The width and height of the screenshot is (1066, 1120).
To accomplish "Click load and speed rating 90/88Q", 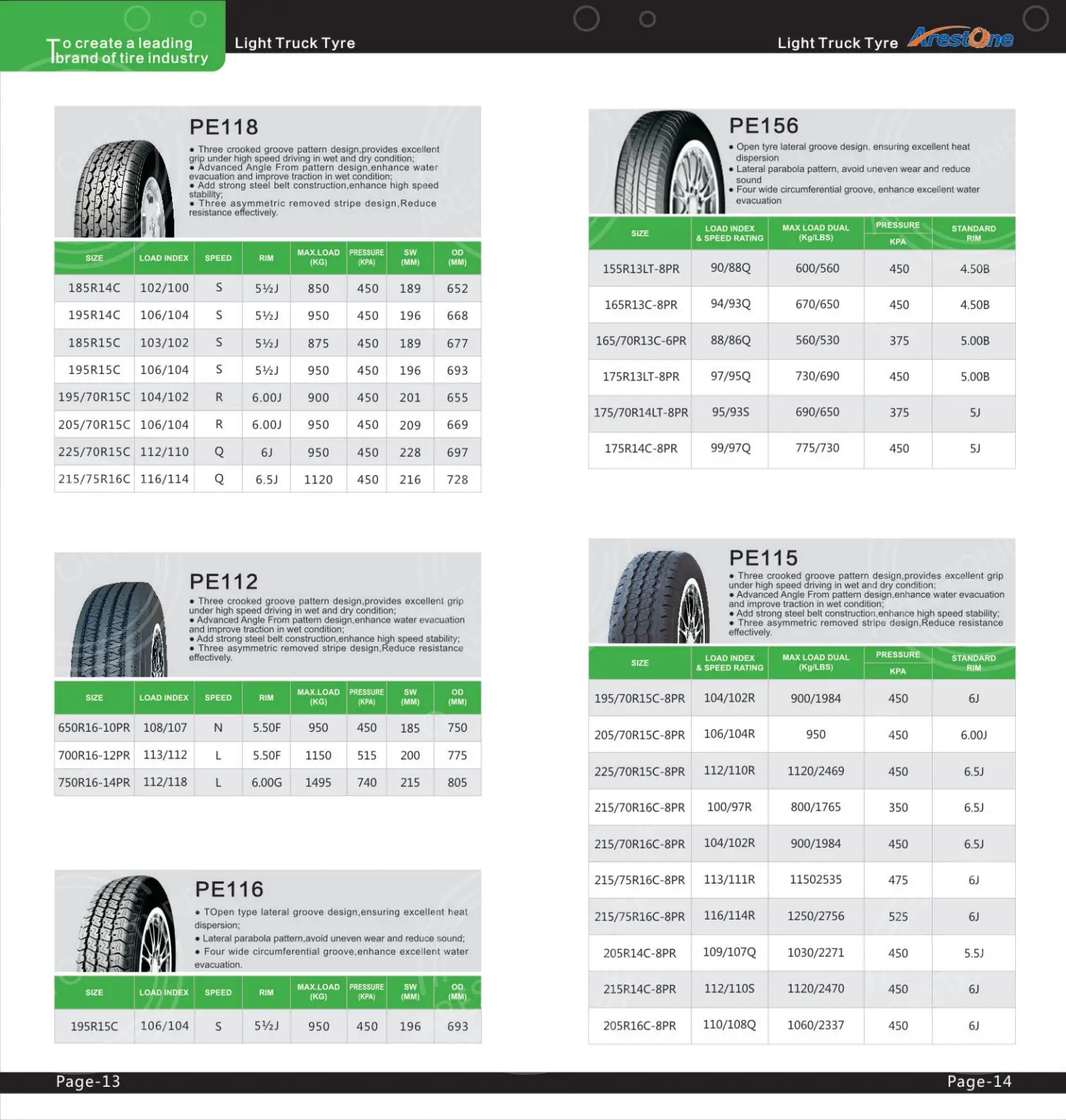I will tap(730, 268).
